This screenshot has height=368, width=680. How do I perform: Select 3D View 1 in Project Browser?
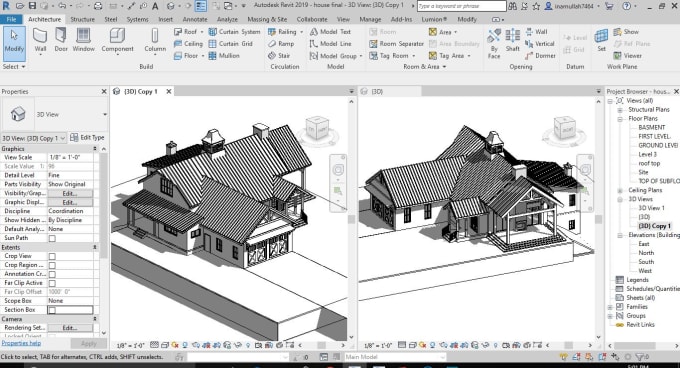coord(651,208)
